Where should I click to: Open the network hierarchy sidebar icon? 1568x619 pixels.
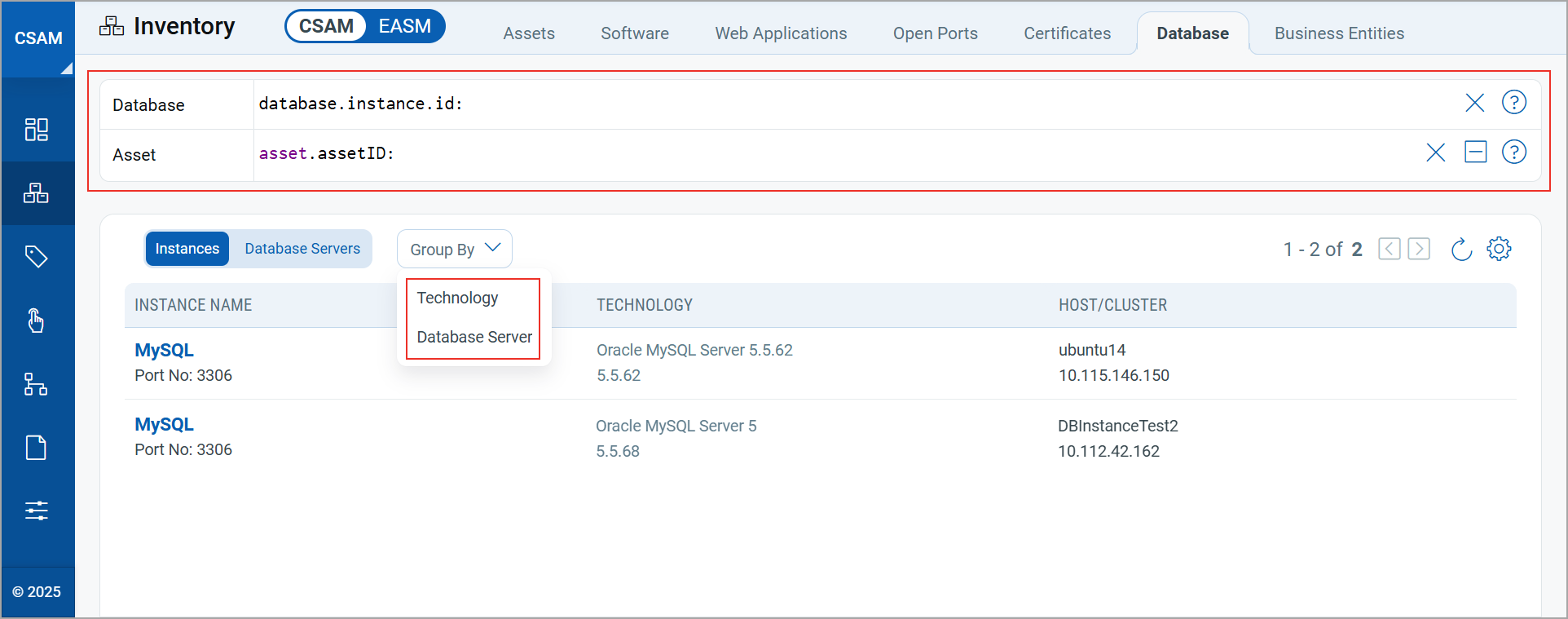tap(37, 384)
